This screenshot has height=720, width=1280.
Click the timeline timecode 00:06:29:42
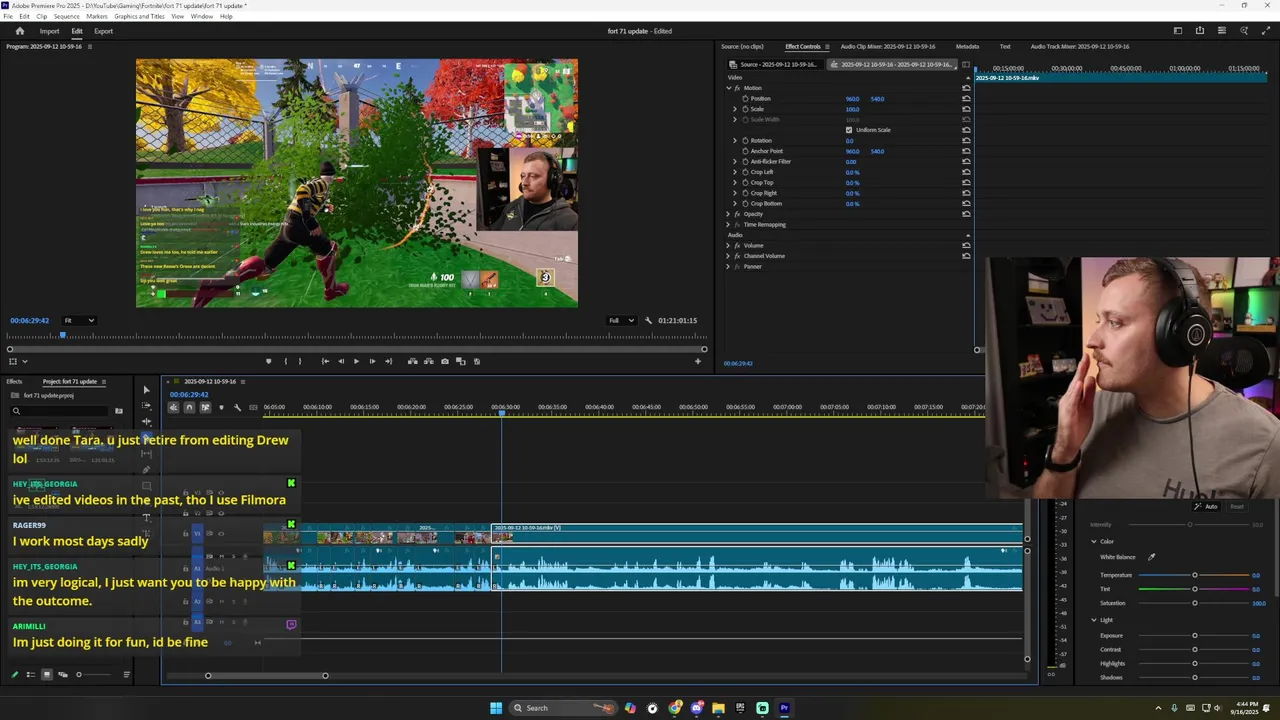[189, 394]
